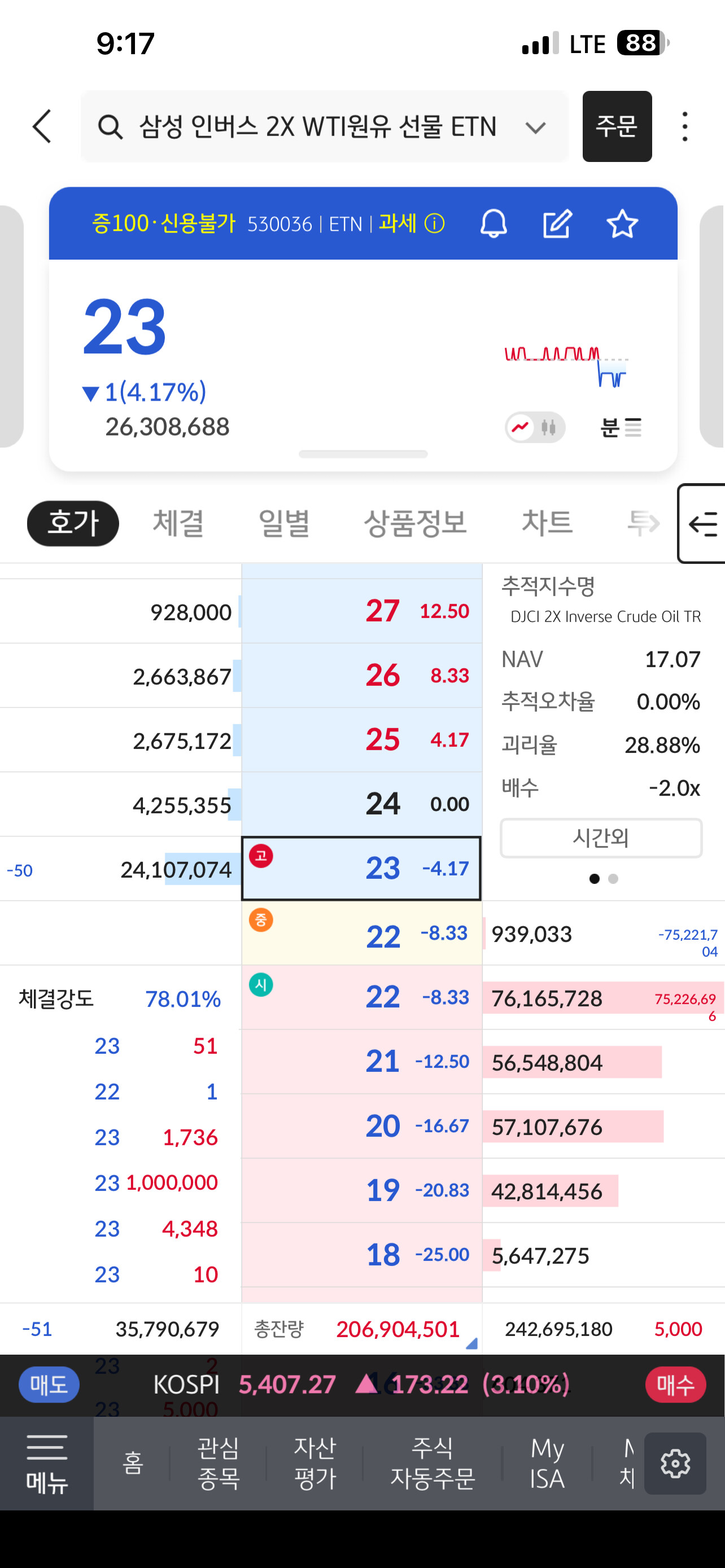Select bid price 19 row
This screenshot has height=1568, width=725.
click(361, 1190)
